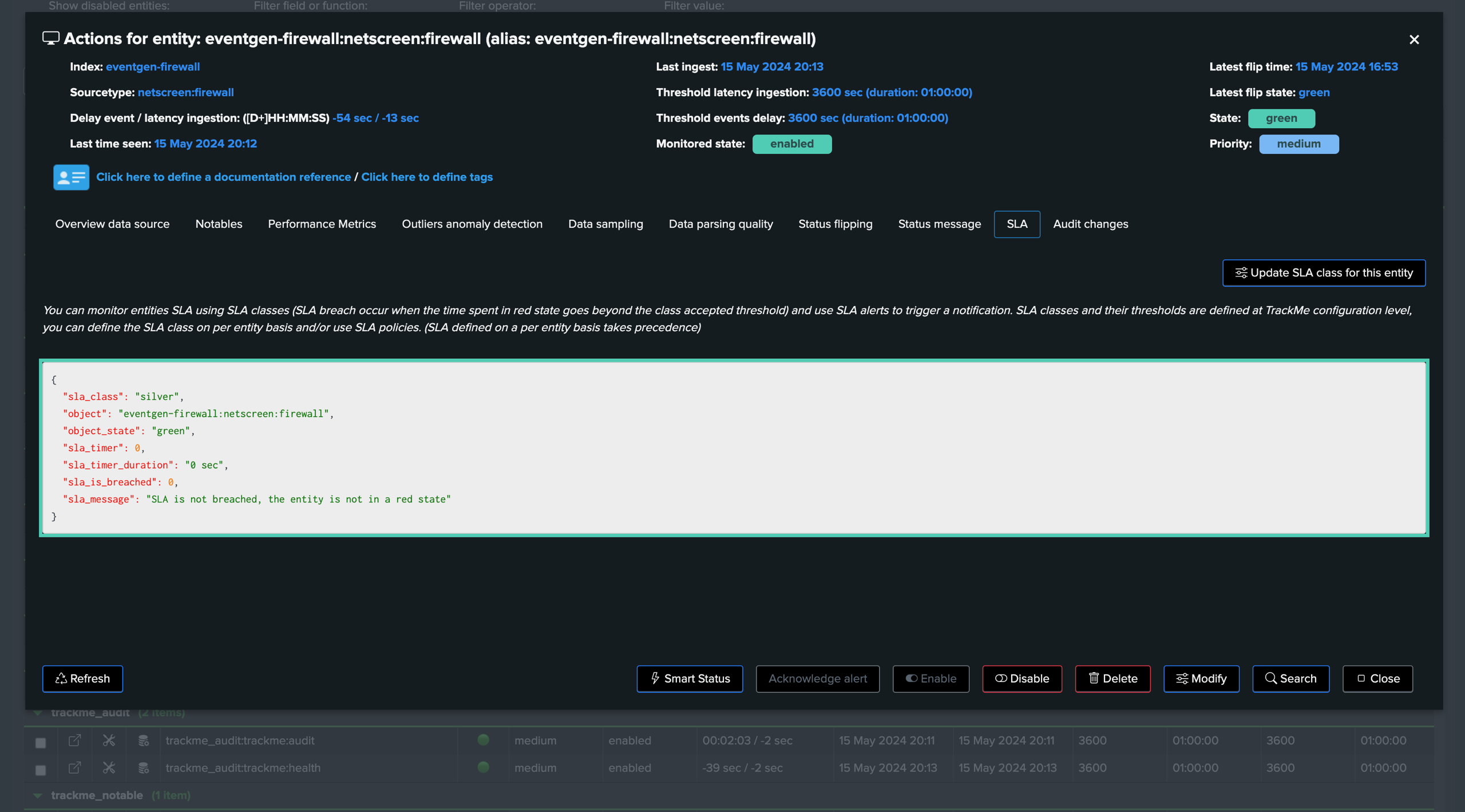The width and height of the screenshot is (1465, 812).
Task: Click green status dot of trackme:audit row
Action: (x=483, y=739)
